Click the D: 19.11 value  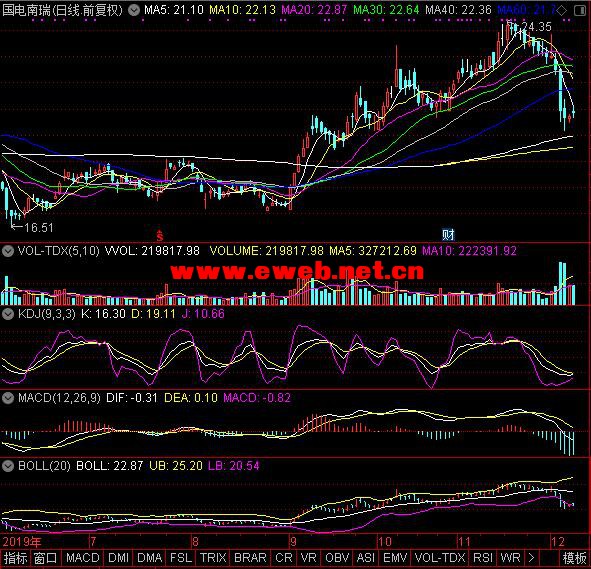(x=153, y=314)
